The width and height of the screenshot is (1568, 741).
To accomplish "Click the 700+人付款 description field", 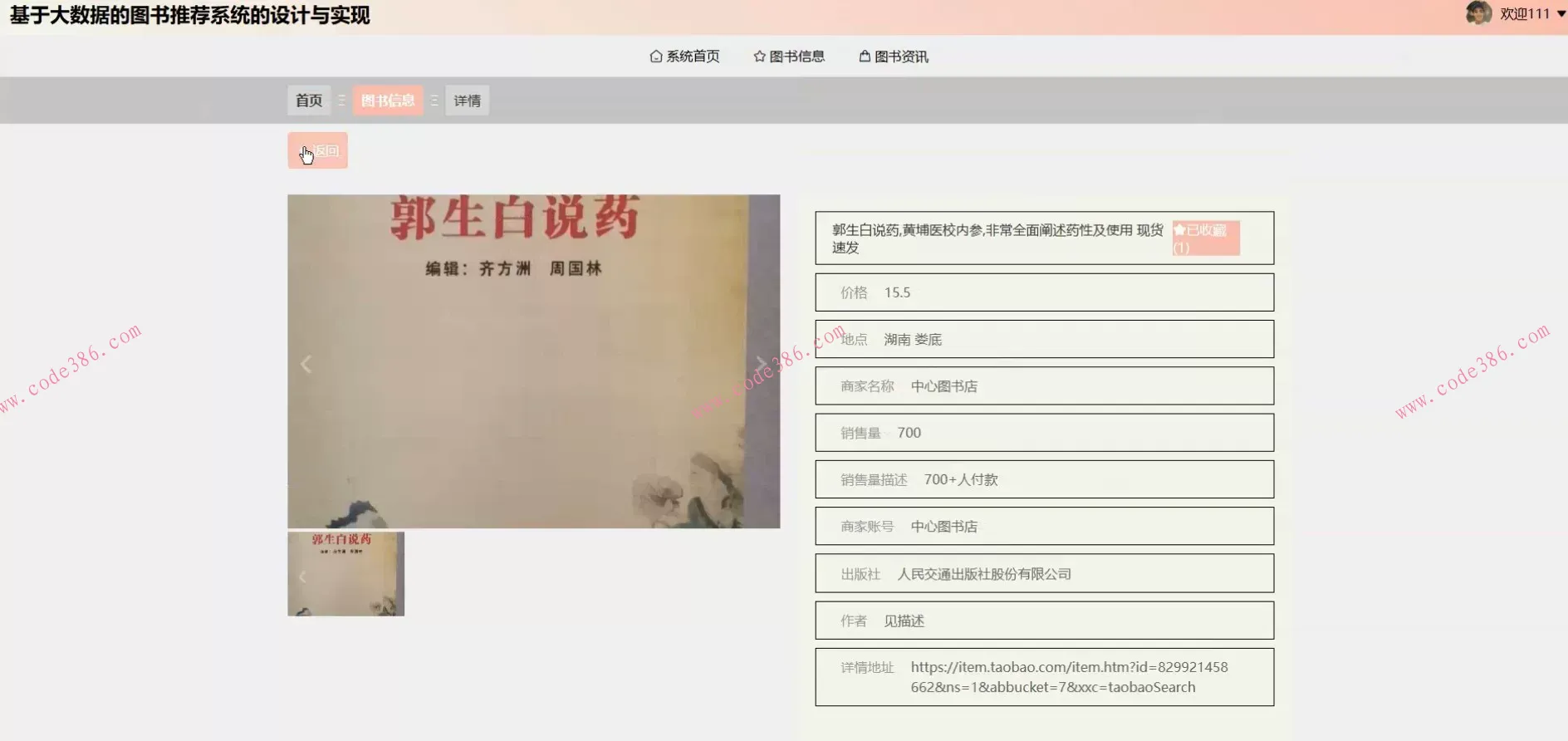I will (1044, 479).
